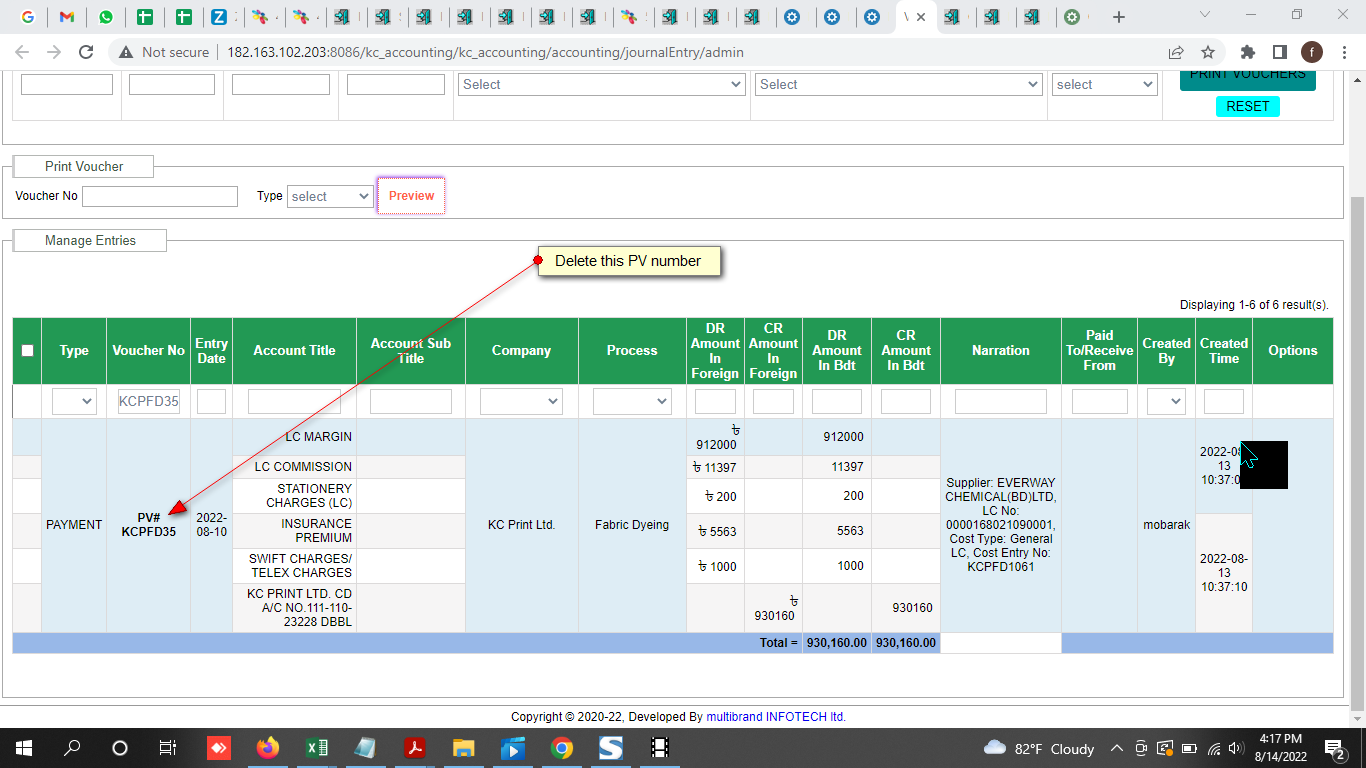Follow the multibrand INFOTECH ltd. link

click(776, 717)
